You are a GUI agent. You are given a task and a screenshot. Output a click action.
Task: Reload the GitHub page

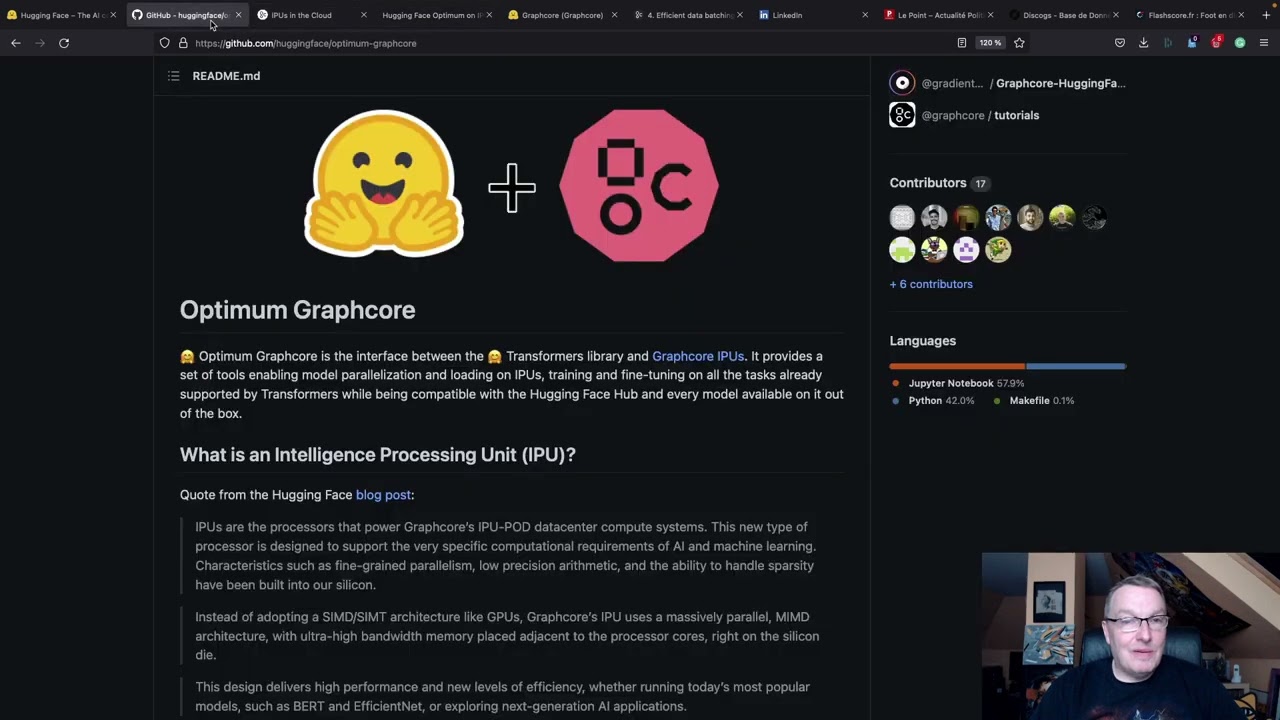(x=64, y=43)
